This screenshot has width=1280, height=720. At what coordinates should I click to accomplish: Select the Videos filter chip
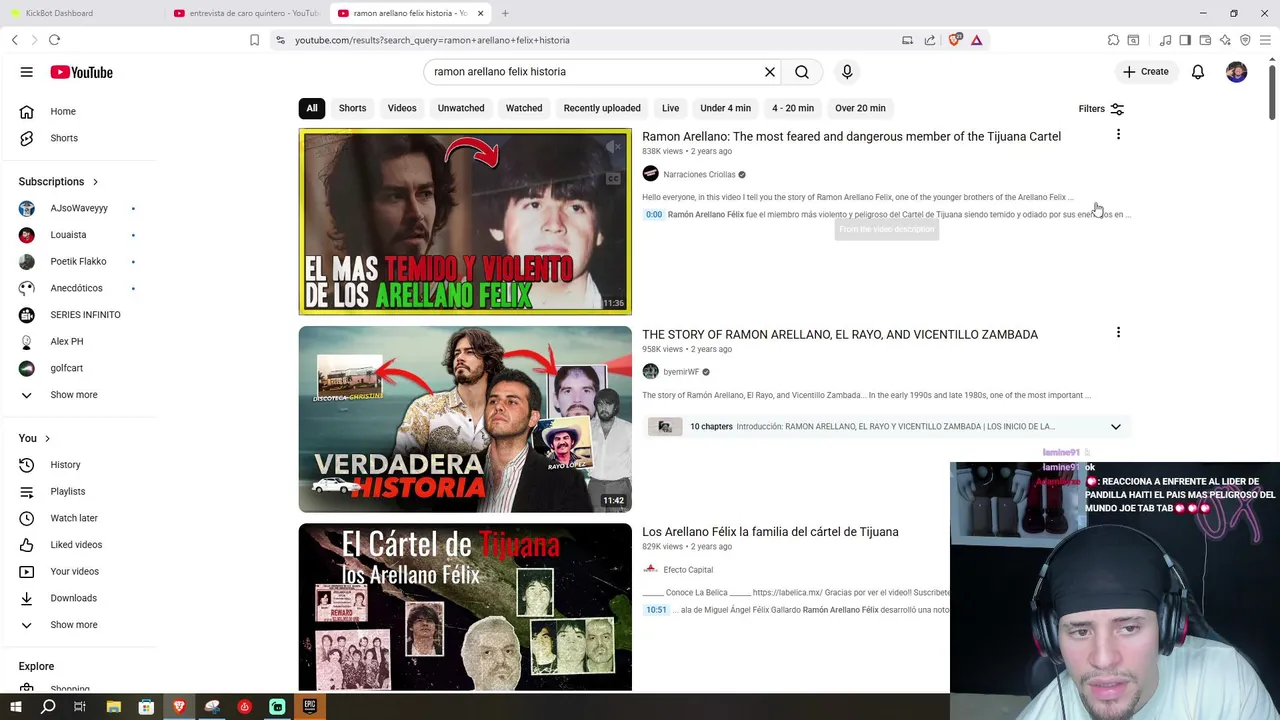pos(402,108)
